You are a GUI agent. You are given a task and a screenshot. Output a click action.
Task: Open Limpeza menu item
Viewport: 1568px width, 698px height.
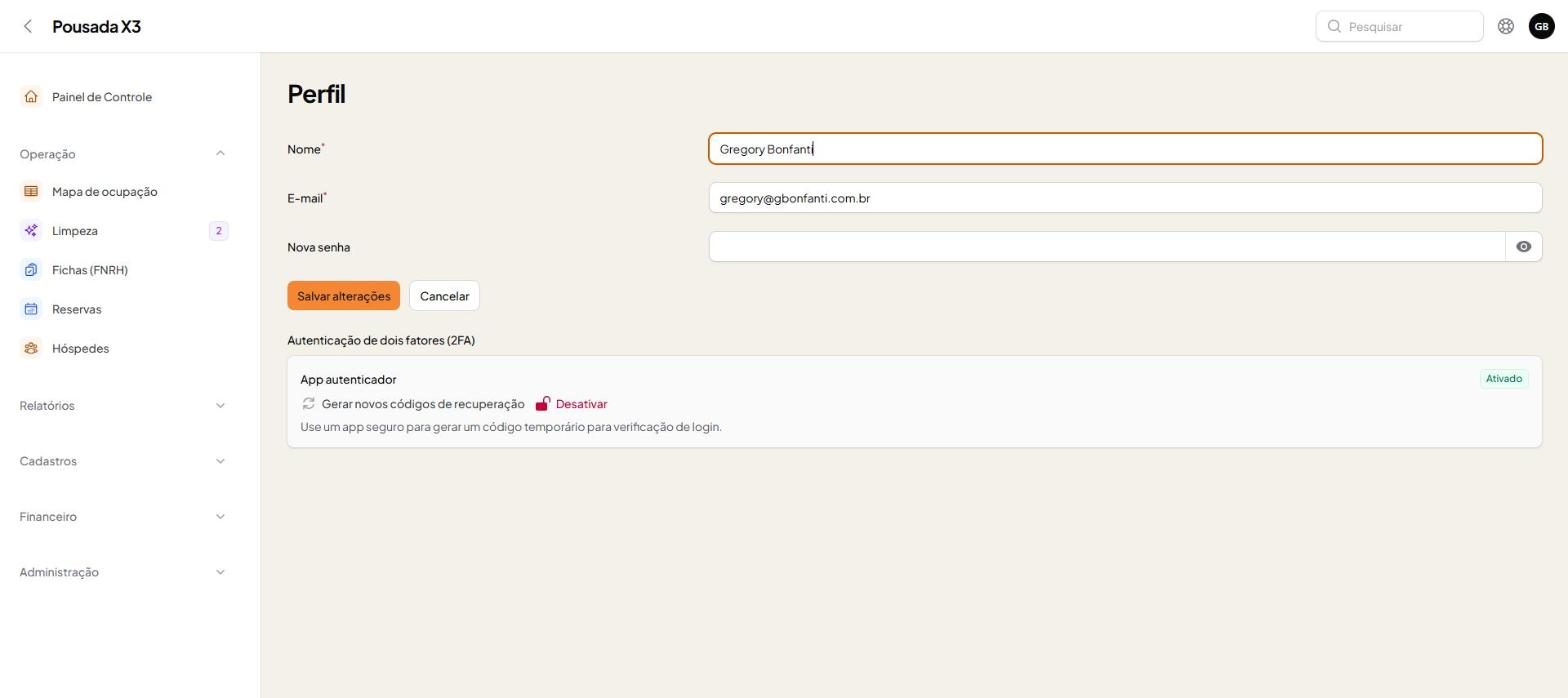123,231
